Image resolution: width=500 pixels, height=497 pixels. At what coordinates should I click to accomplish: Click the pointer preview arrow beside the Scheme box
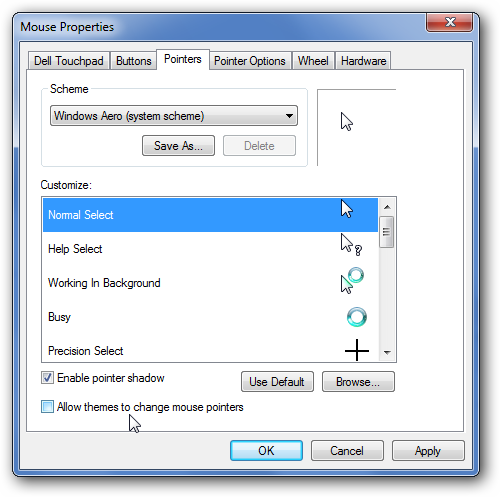tap(347, 122)
